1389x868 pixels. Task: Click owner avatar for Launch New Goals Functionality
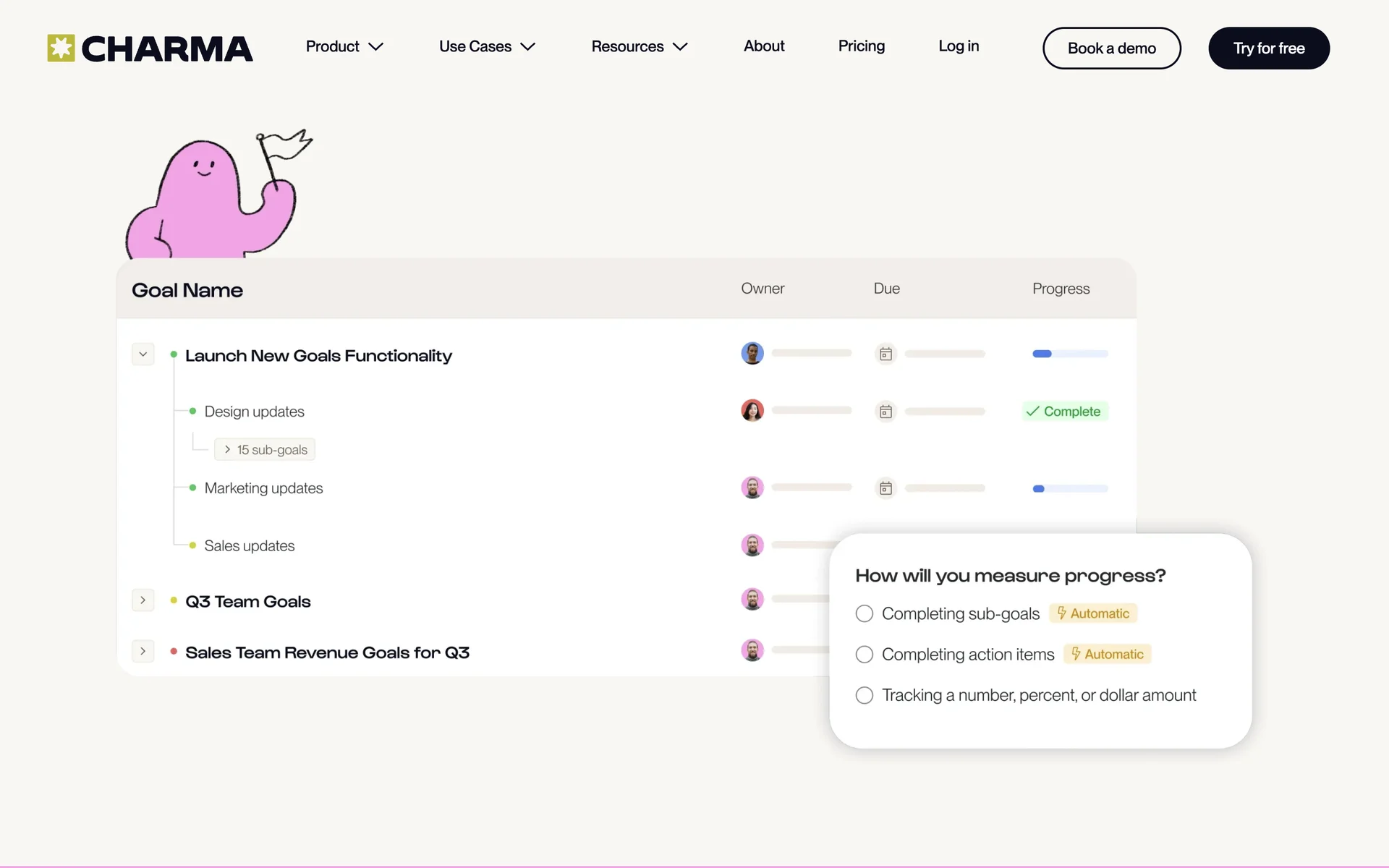[x=752, y=354]
